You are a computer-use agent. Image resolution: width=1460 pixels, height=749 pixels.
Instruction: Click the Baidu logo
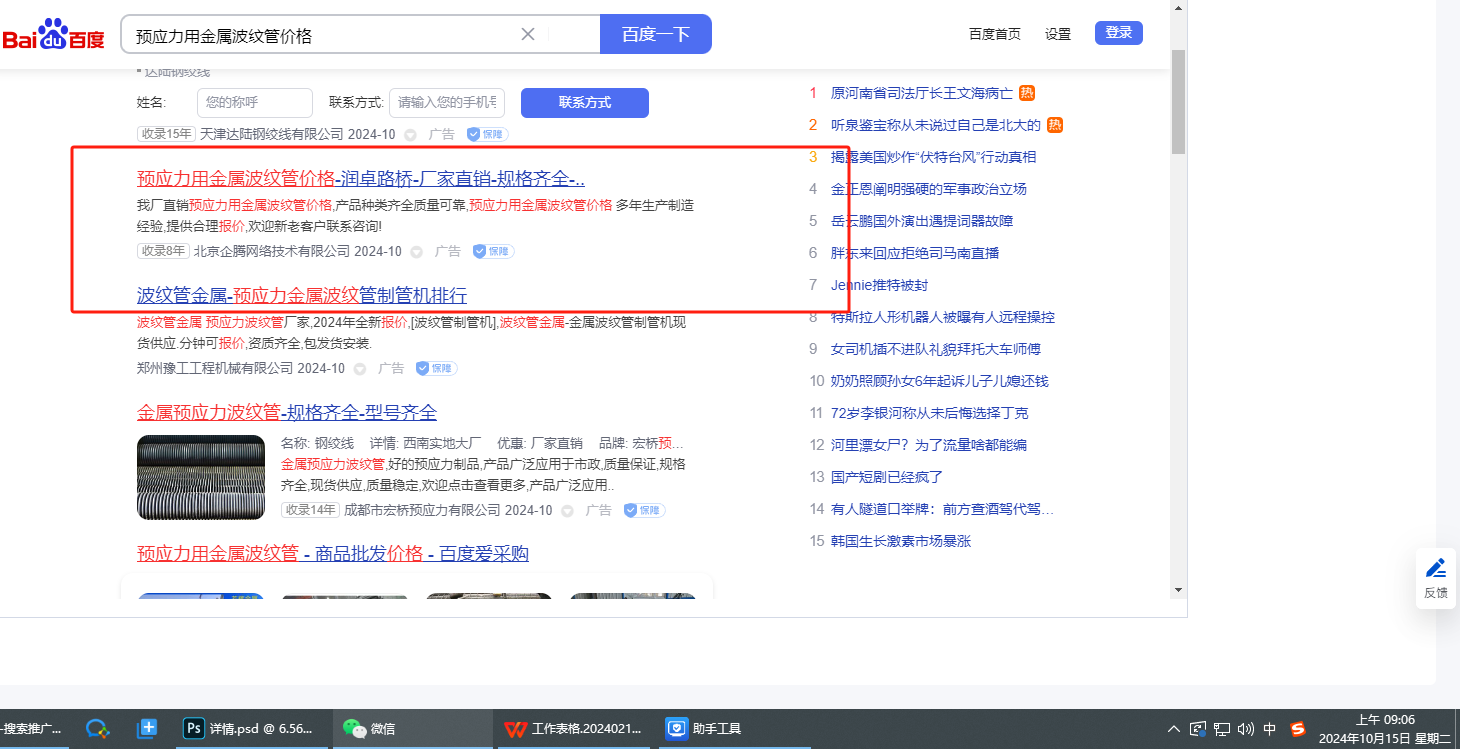[53, 36]
